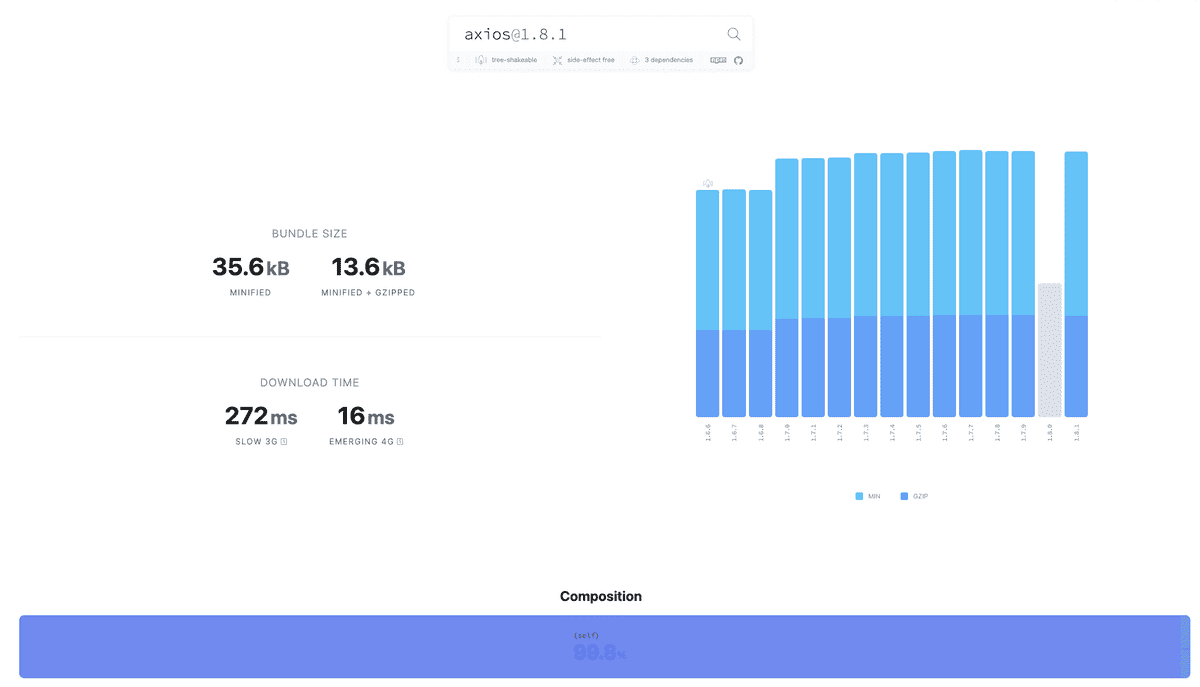The height and width of the screenshot is (687, 1200).
Task: Click the info icon beside SLOW 3G
Action: click(x=284, y=441)
